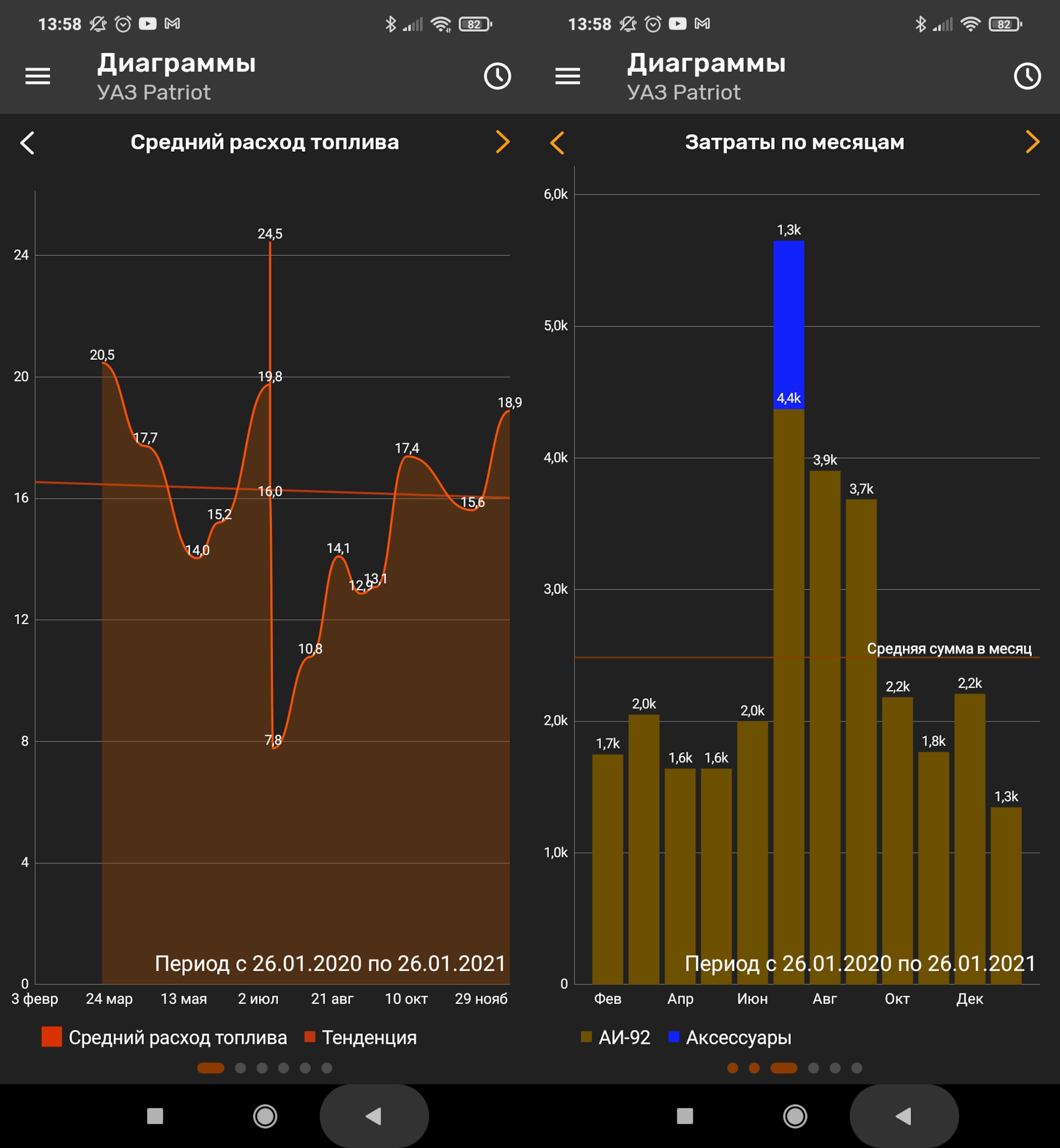
Task: Tap Android back button on right screen
Action: (903, 1116)
